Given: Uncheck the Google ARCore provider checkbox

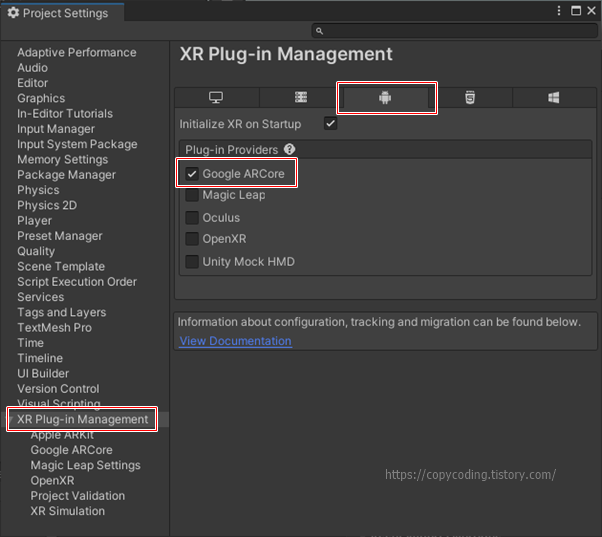Looking at the screenshot, I should [192, 174].
